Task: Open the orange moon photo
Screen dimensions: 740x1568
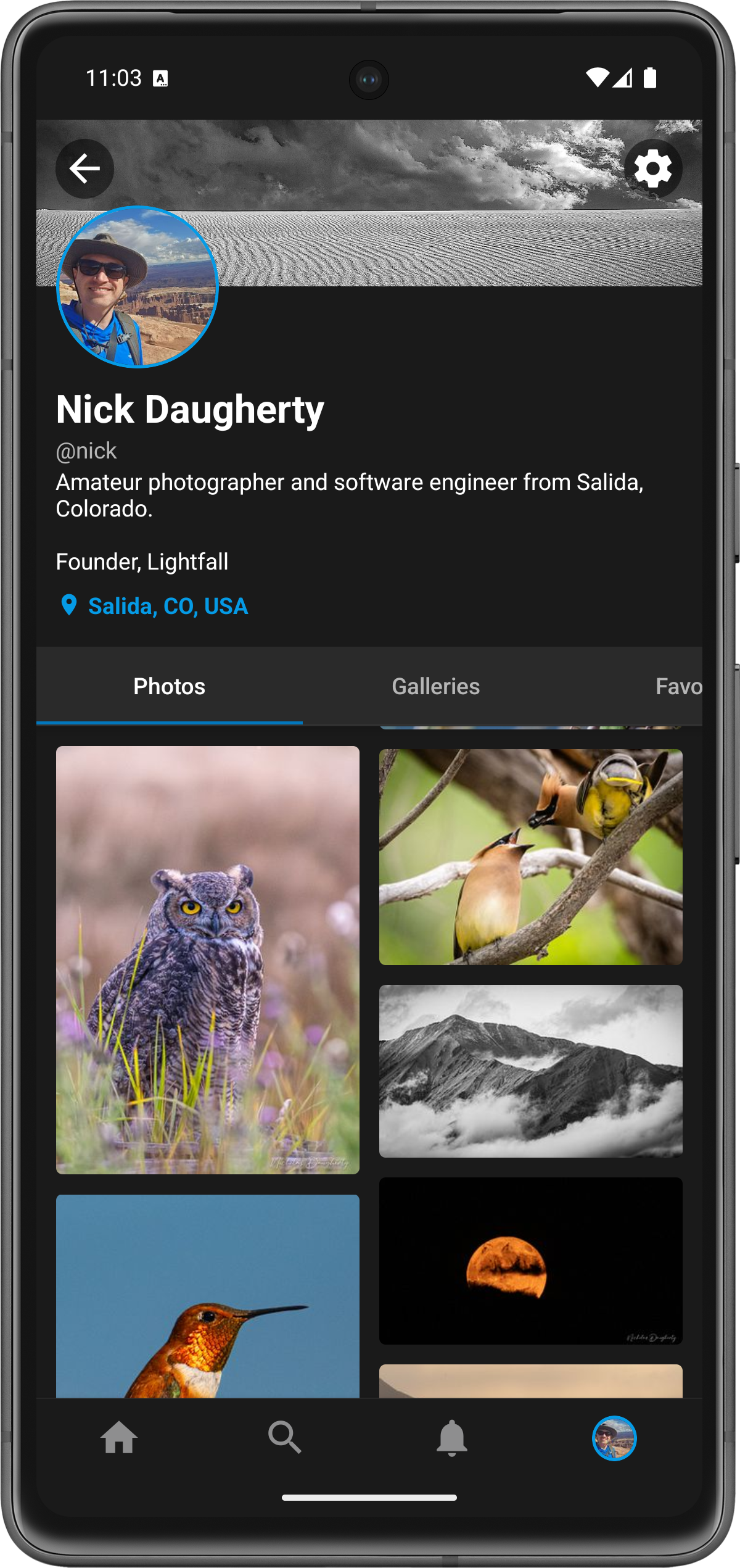Action: coord(531,1261)
